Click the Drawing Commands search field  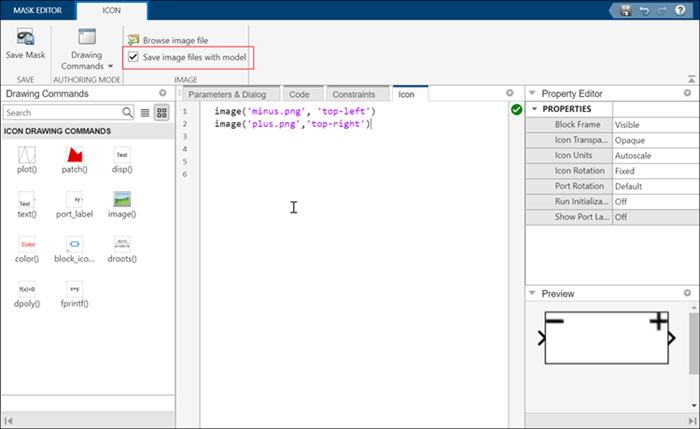pos(62,112)
